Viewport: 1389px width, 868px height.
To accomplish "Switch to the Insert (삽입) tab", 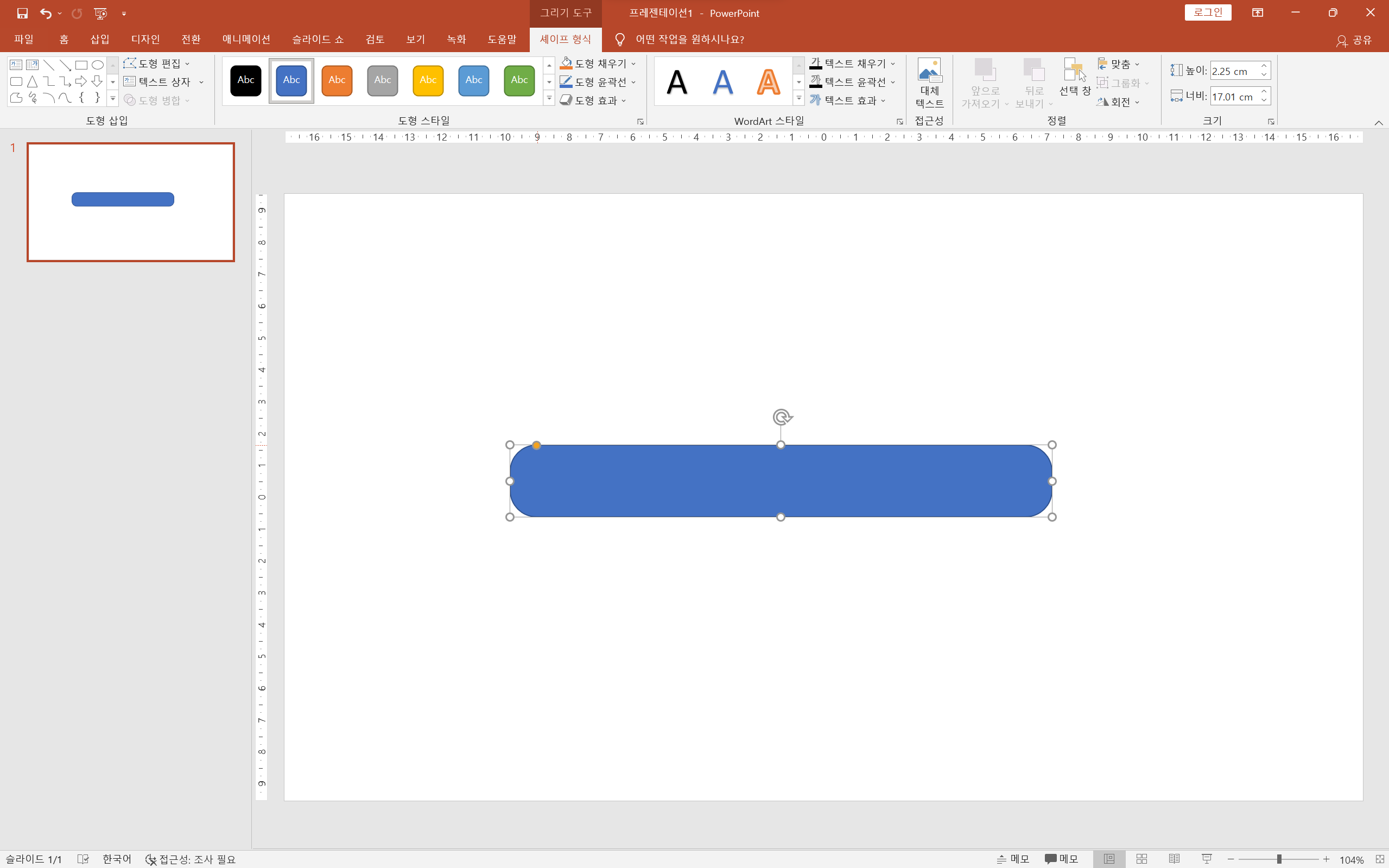I will coord(100,39).
